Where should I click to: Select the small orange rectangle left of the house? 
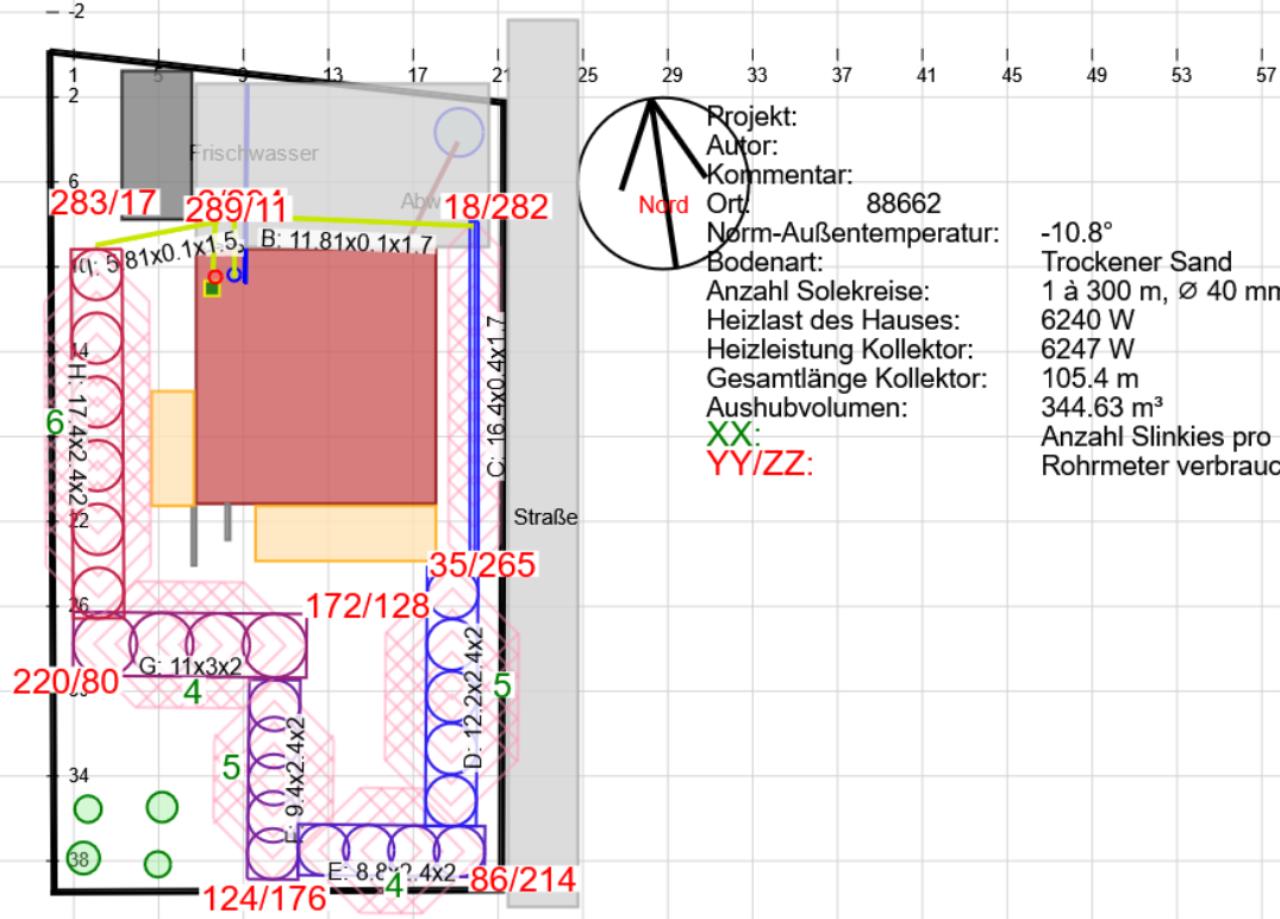coord(172,448)
